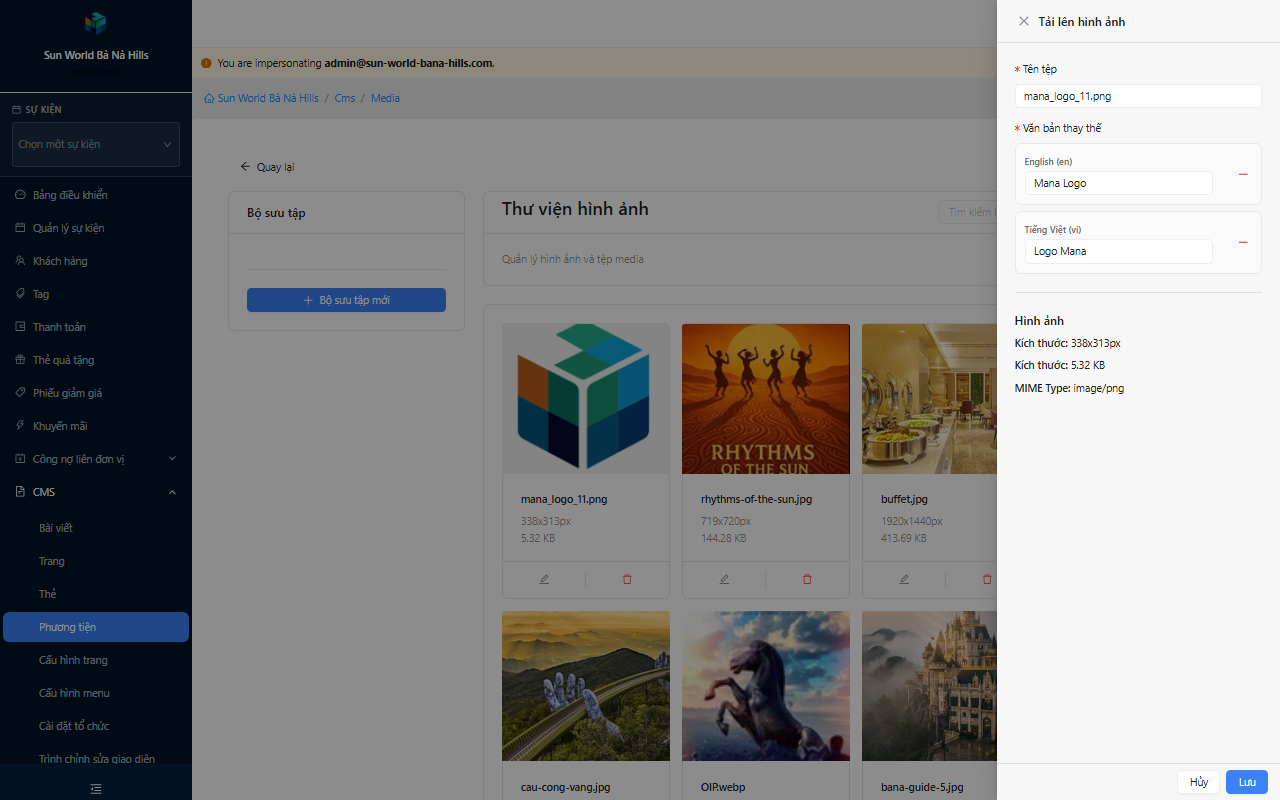Viewport: 1280px width, 800px height.
Task: Open Bài viết under CMS
Action: click(96, 528)
